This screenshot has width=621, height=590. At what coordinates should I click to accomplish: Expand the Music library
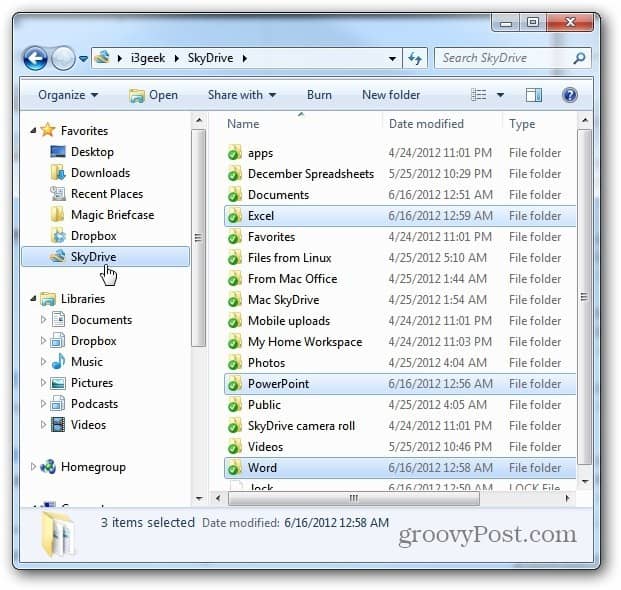[x=44, y=362]
